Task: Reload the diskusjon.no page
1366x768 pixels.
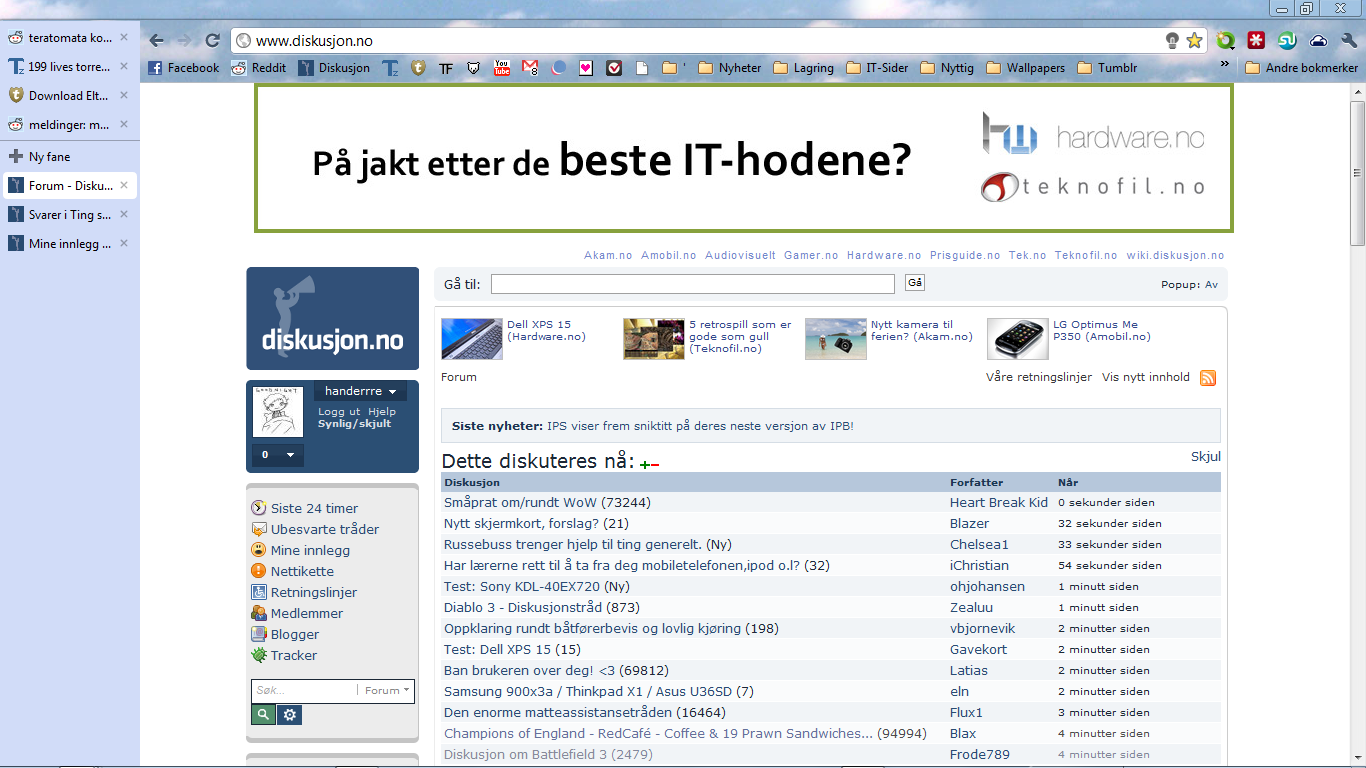Action: pos(212,41)
